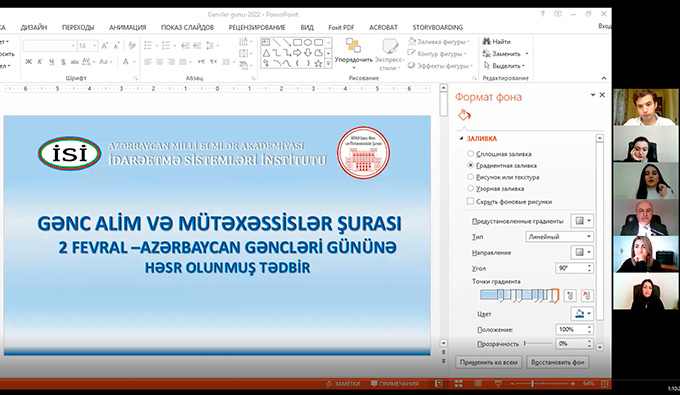Align text left in paragraph group
The width and height of the screenshot is (680, 395).
tap(148, 62)
